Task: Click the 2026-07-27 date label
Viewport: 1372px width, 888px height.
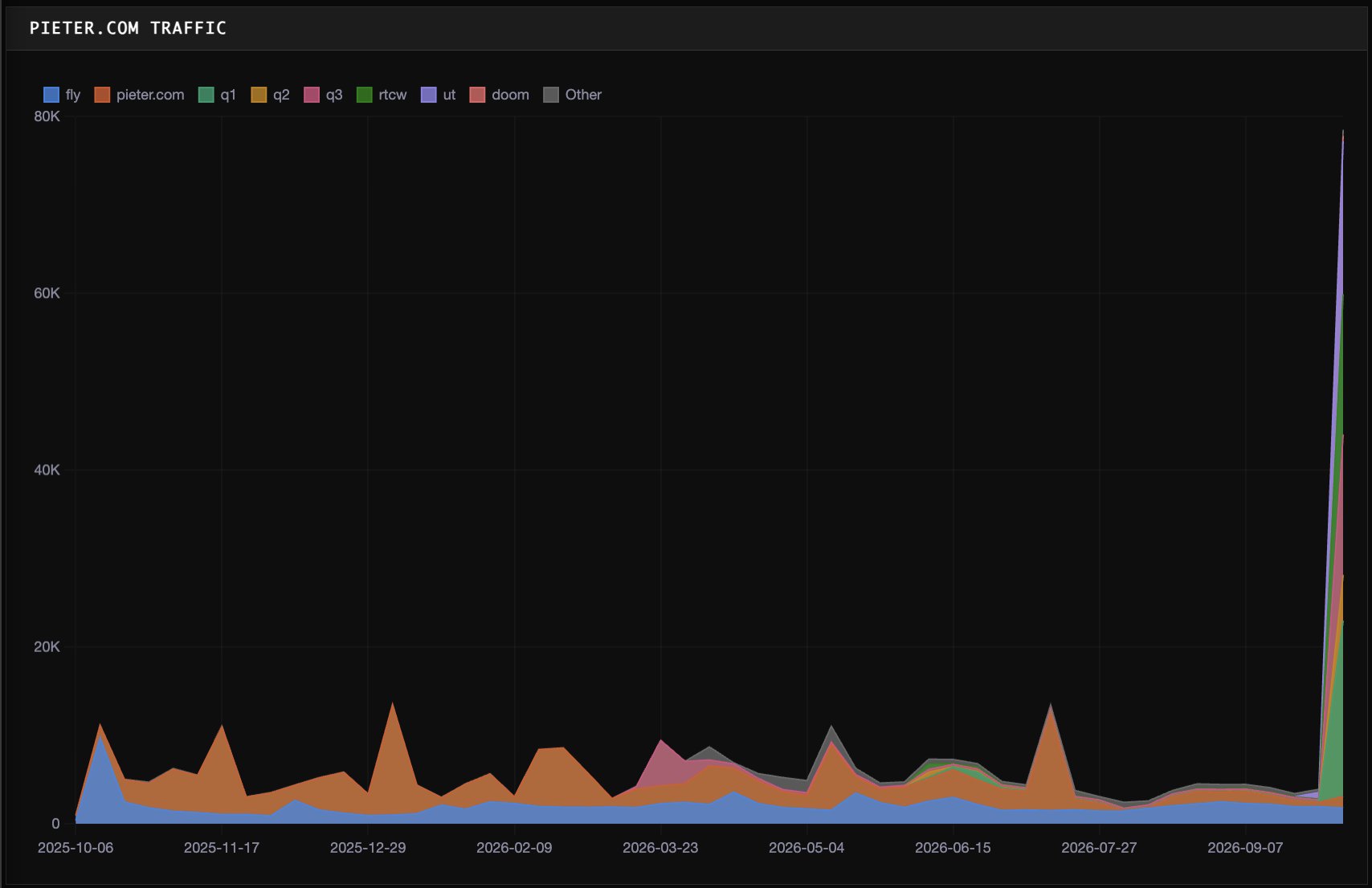Action: click(x=1099, y=848)
